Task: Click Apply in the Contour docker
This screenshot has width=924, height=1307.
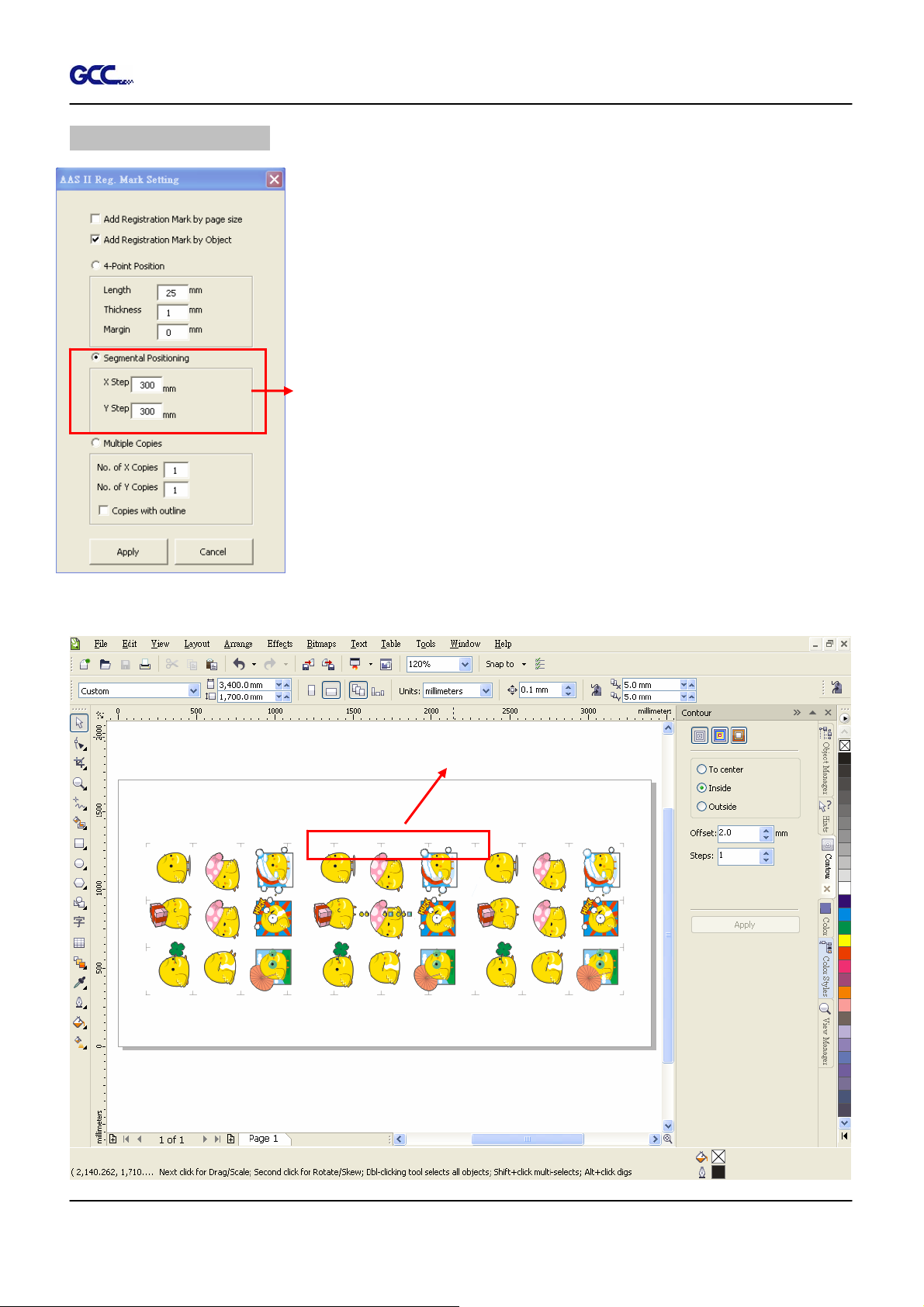Action: pyautogui.click(x=745, y=925)
